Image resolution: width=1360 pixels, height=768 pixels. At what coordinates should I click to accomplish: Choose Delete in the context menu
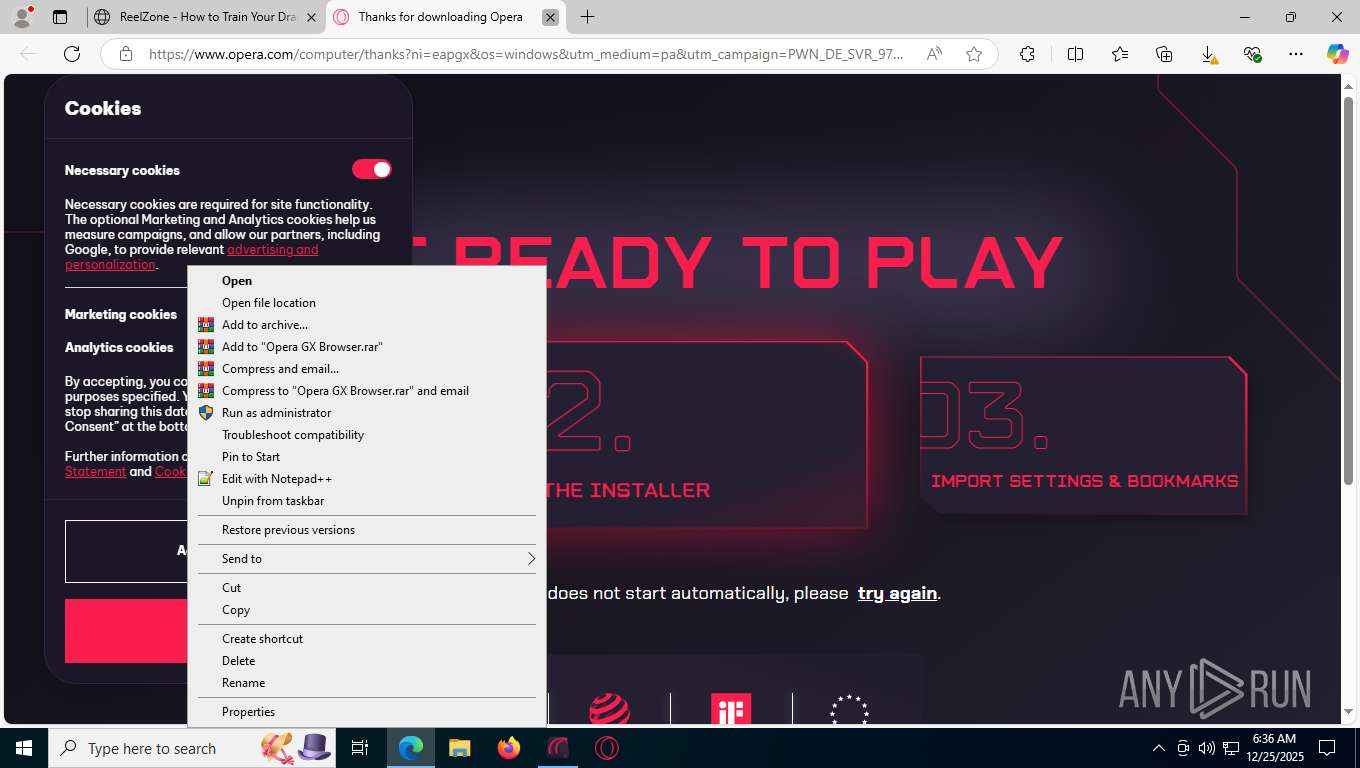click(366, 661)
